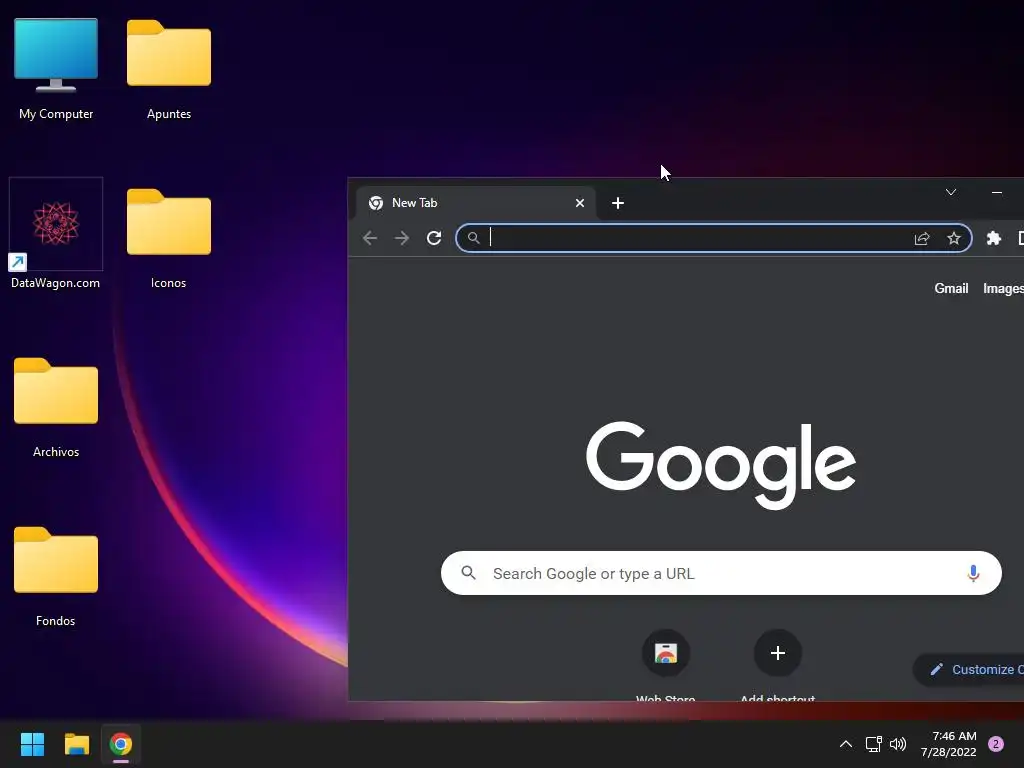Select the Fondos folder on desktop
The height and width of the screenshot is (768, 1024).
point(56,575)
